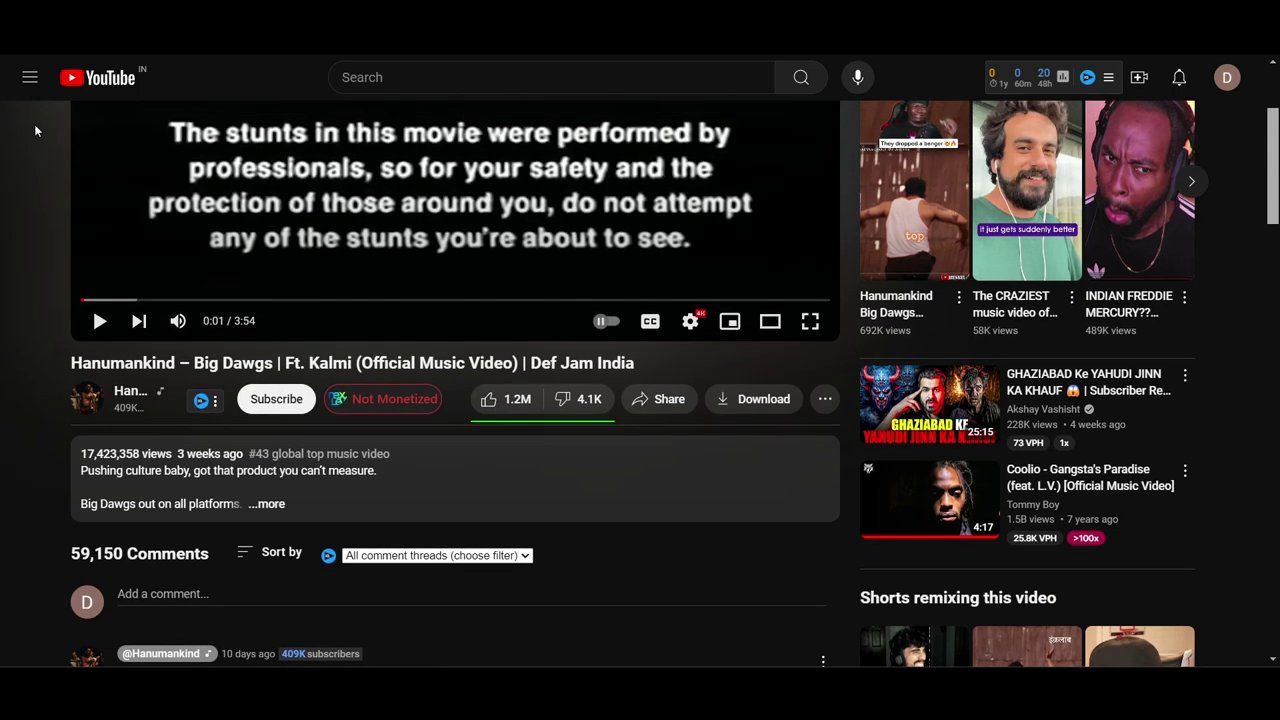Viewport: 1280px width, 720px height.
Task: Open the comment filter dropdown
Action: pos(436,555)
